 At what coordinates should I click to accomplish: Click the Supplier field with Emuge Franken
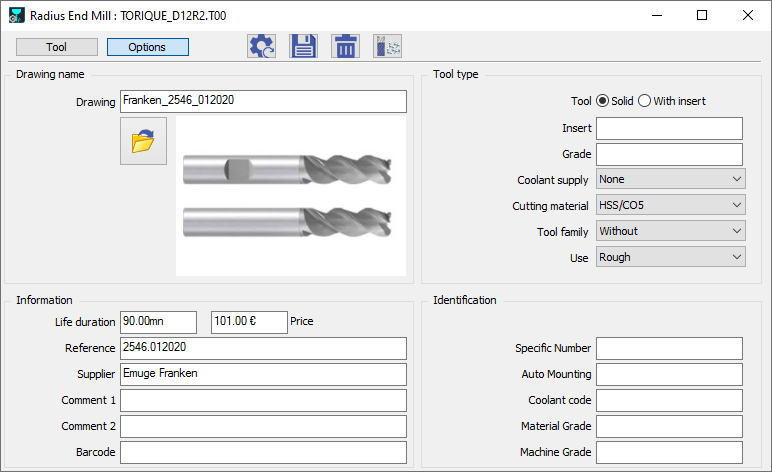(263, 374)
